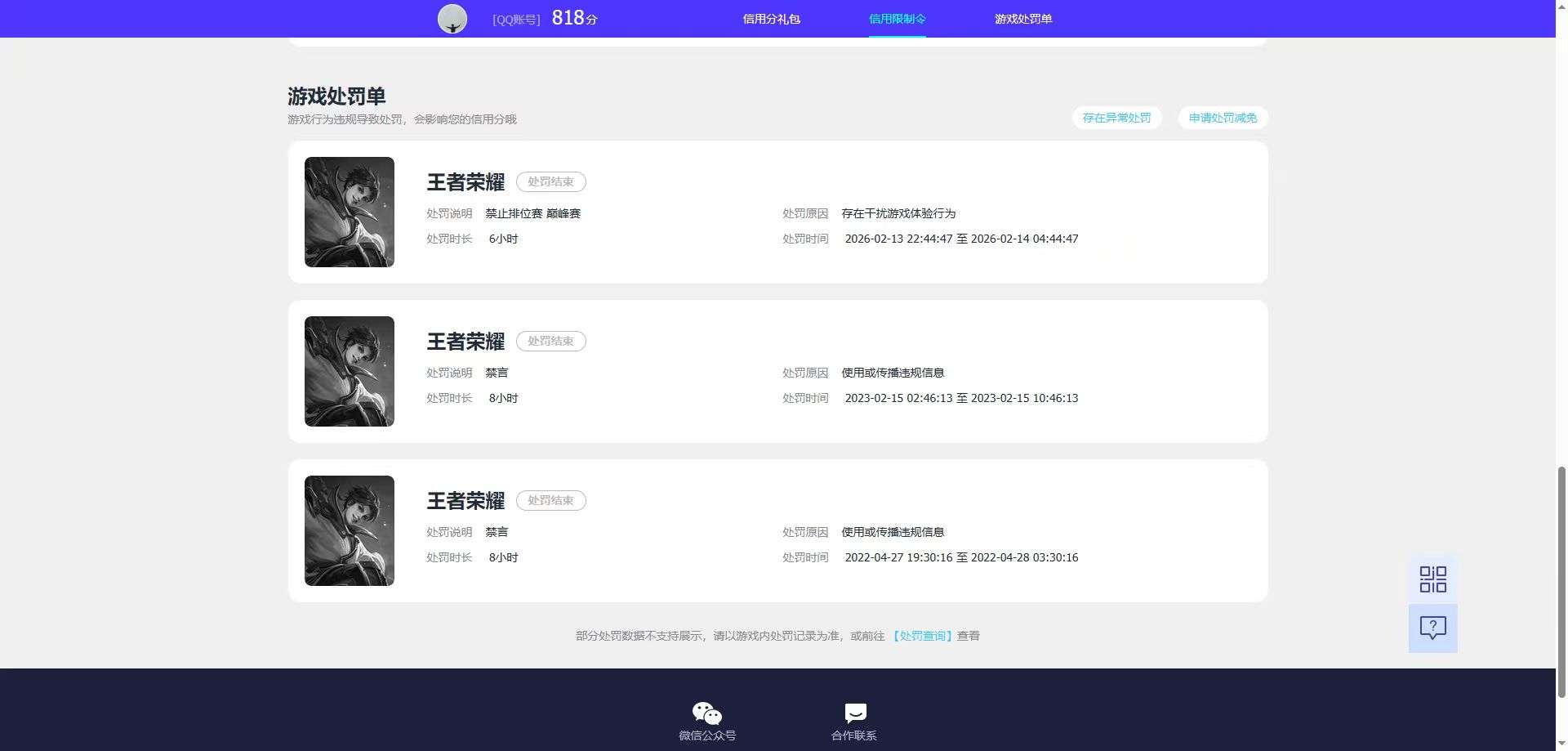Click the user avatar in top bar
Viewport: 1568px width, 751px height.
coord(452,18)
